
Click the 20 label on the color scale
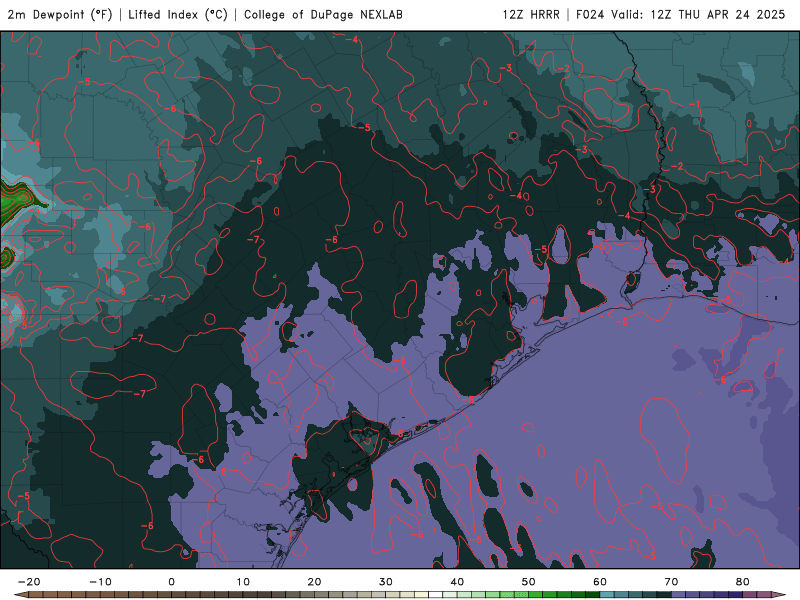(314, 582)
